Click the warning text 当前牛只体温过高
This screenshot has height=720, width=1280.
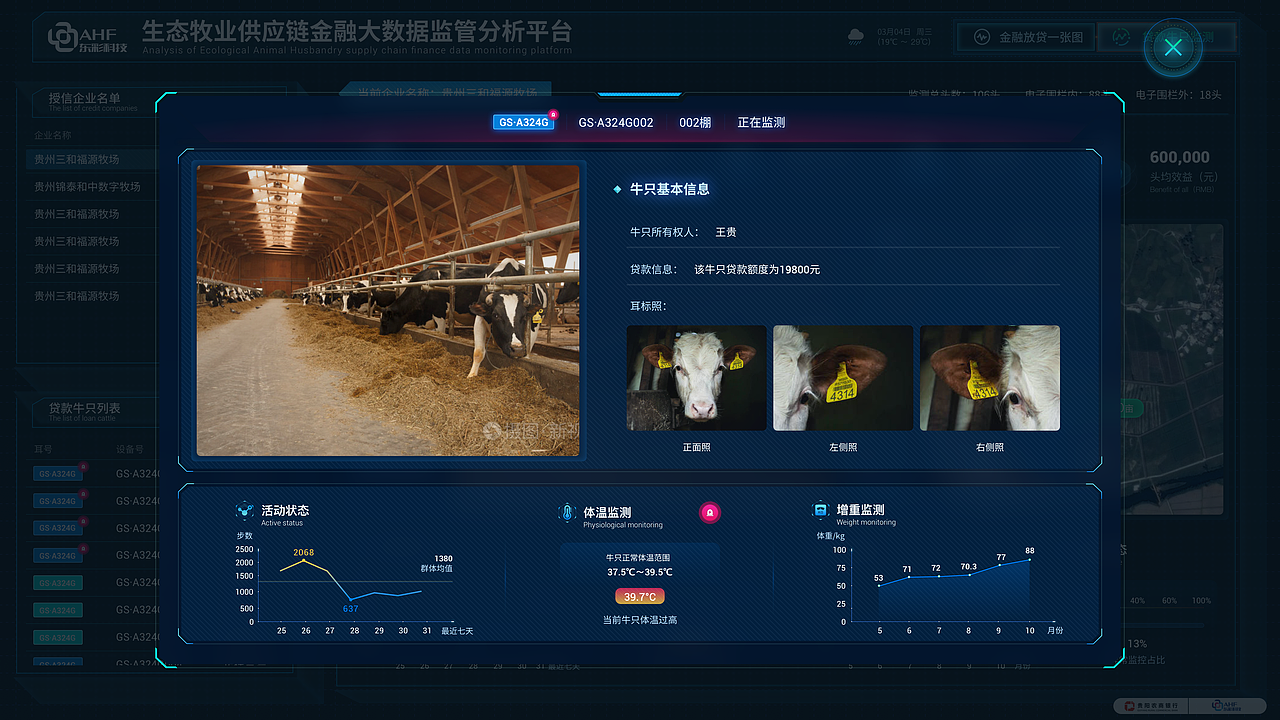pos(640,620)
